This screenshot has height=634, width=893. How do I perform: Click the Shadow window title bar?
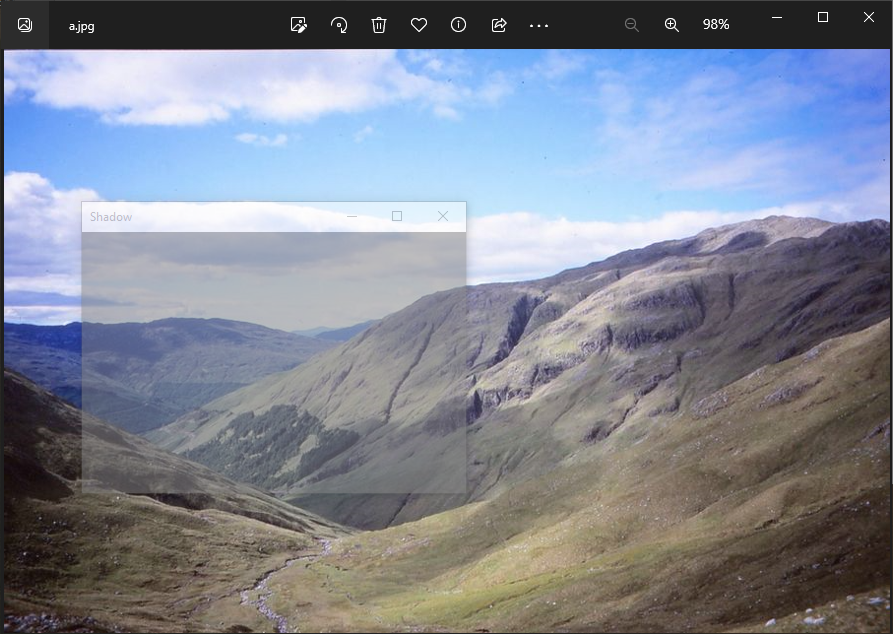(220, 217)
